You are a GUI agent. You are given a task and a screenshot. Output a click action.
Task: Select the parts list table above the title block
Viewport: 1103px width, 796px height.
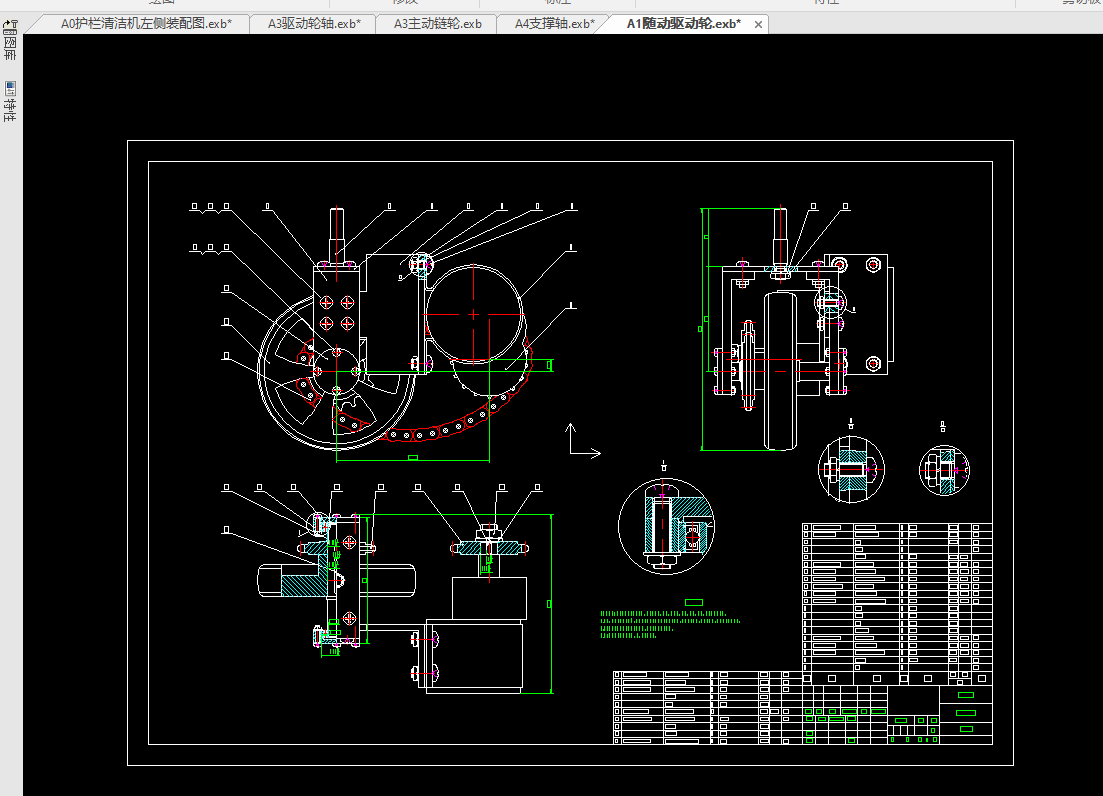898,603
